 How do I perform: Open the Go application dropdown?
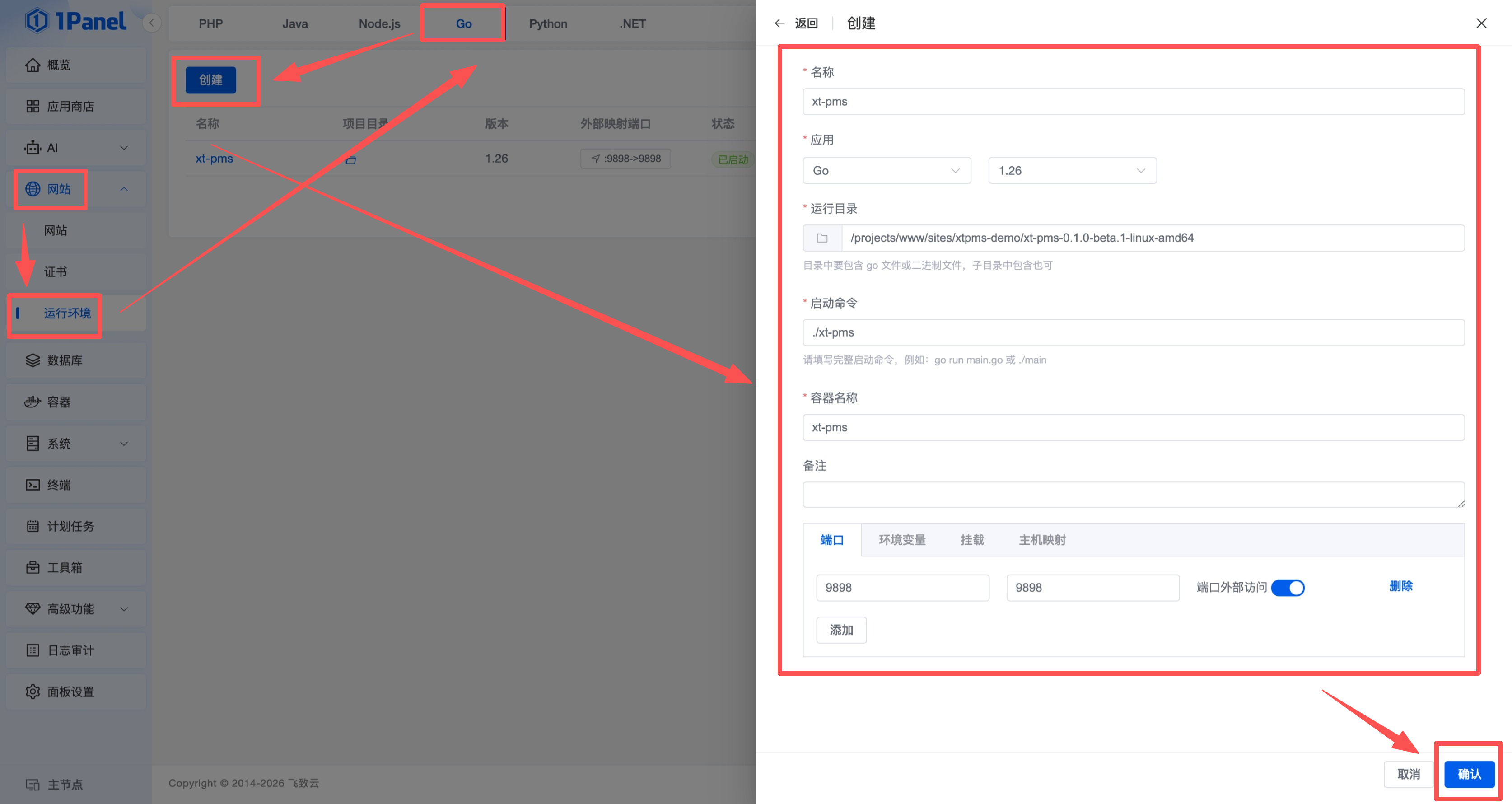(x=887, y=171)
